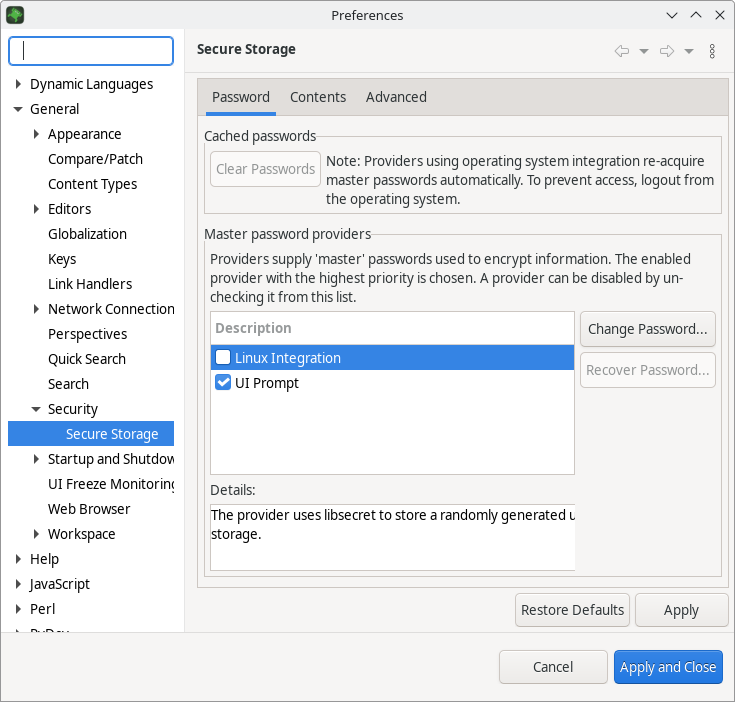Screen dimensions: 735x702
Task: Enable the Linux Integration checkbox
Action: click(x=223, y=358)
